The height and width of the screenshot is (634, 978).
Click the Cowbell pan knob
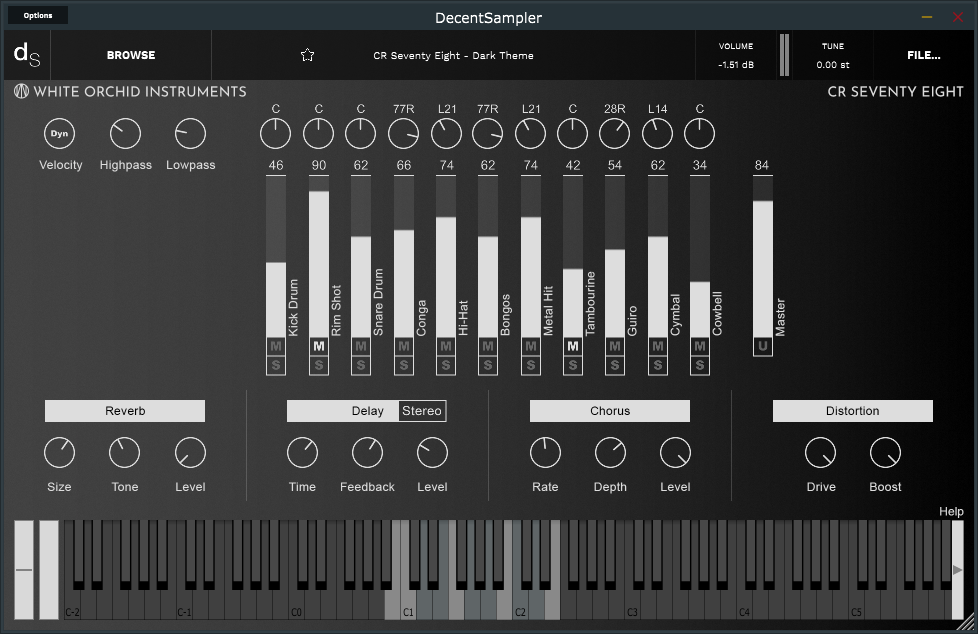pos(699,134)
